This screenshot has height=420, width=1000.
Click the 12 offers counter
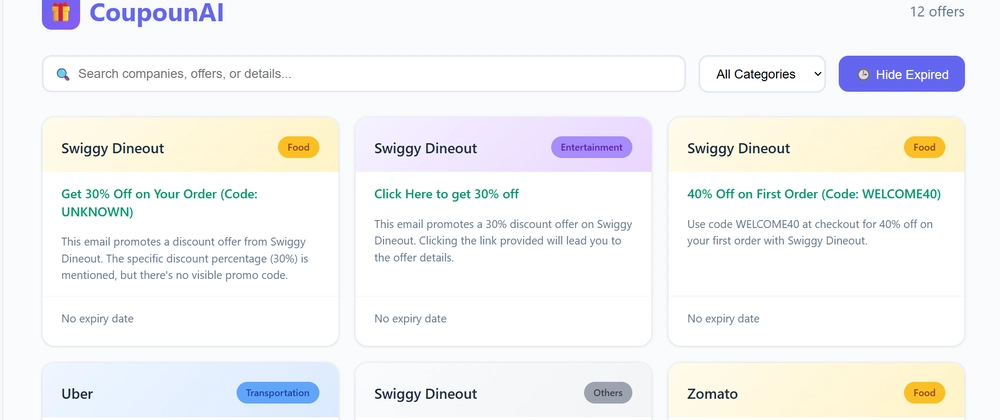[937, 11]
